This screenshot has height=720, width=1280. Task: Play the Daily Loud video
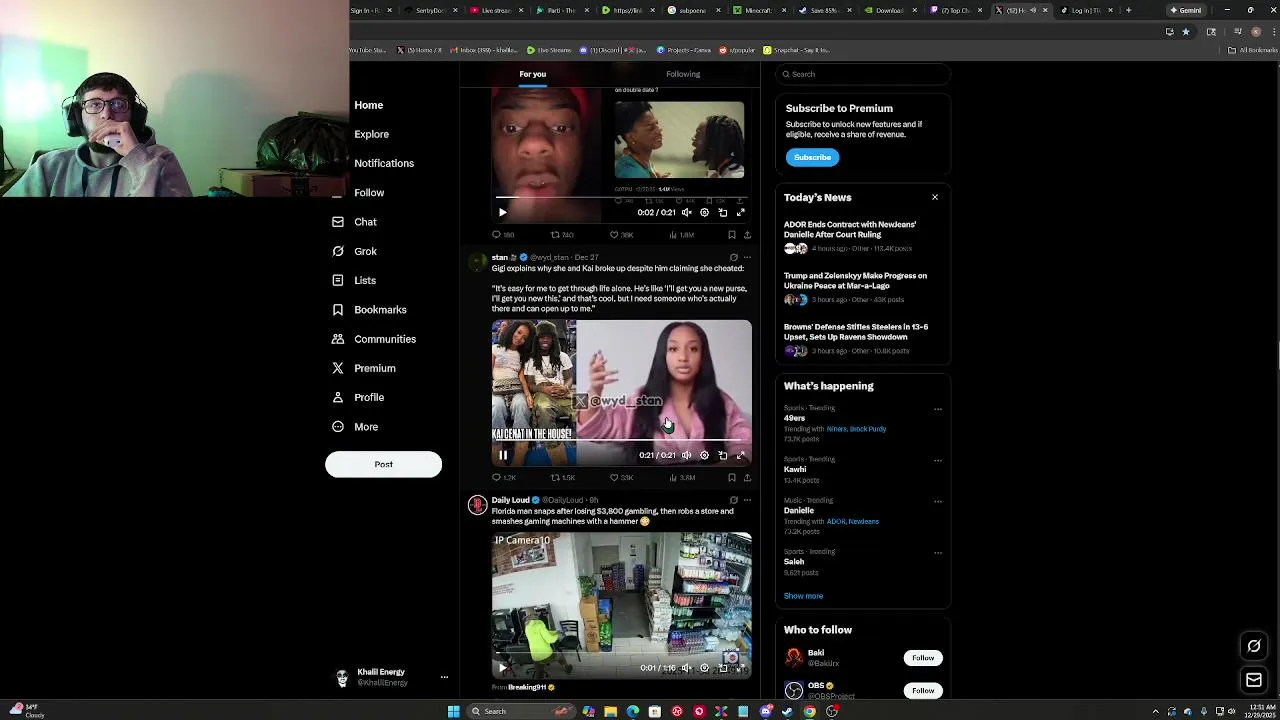click(x=503, y=668)
